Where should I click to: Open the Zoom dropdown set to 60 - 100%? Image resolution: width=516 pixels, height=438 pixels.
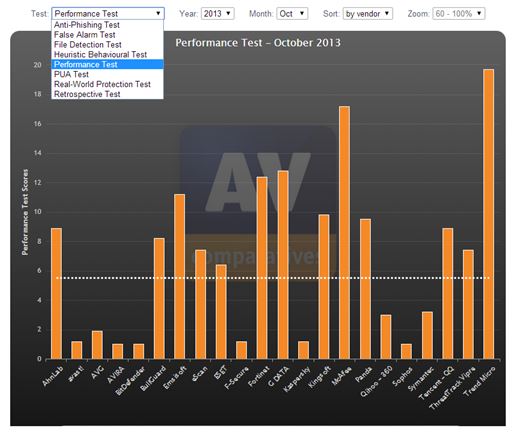tap(459, 14)
